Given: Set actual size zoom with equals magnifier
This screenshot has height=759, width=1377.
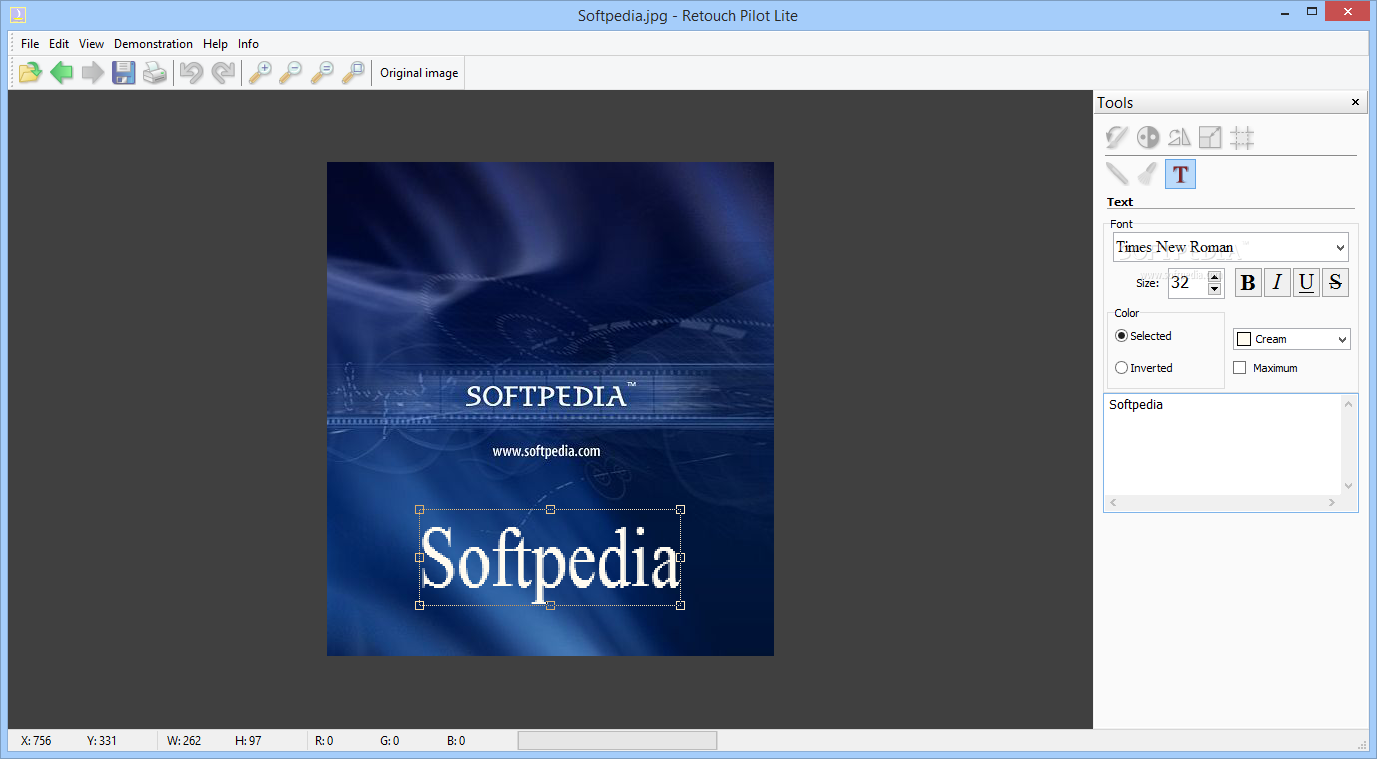Looking at the screenshot, I should pos(322,72).
